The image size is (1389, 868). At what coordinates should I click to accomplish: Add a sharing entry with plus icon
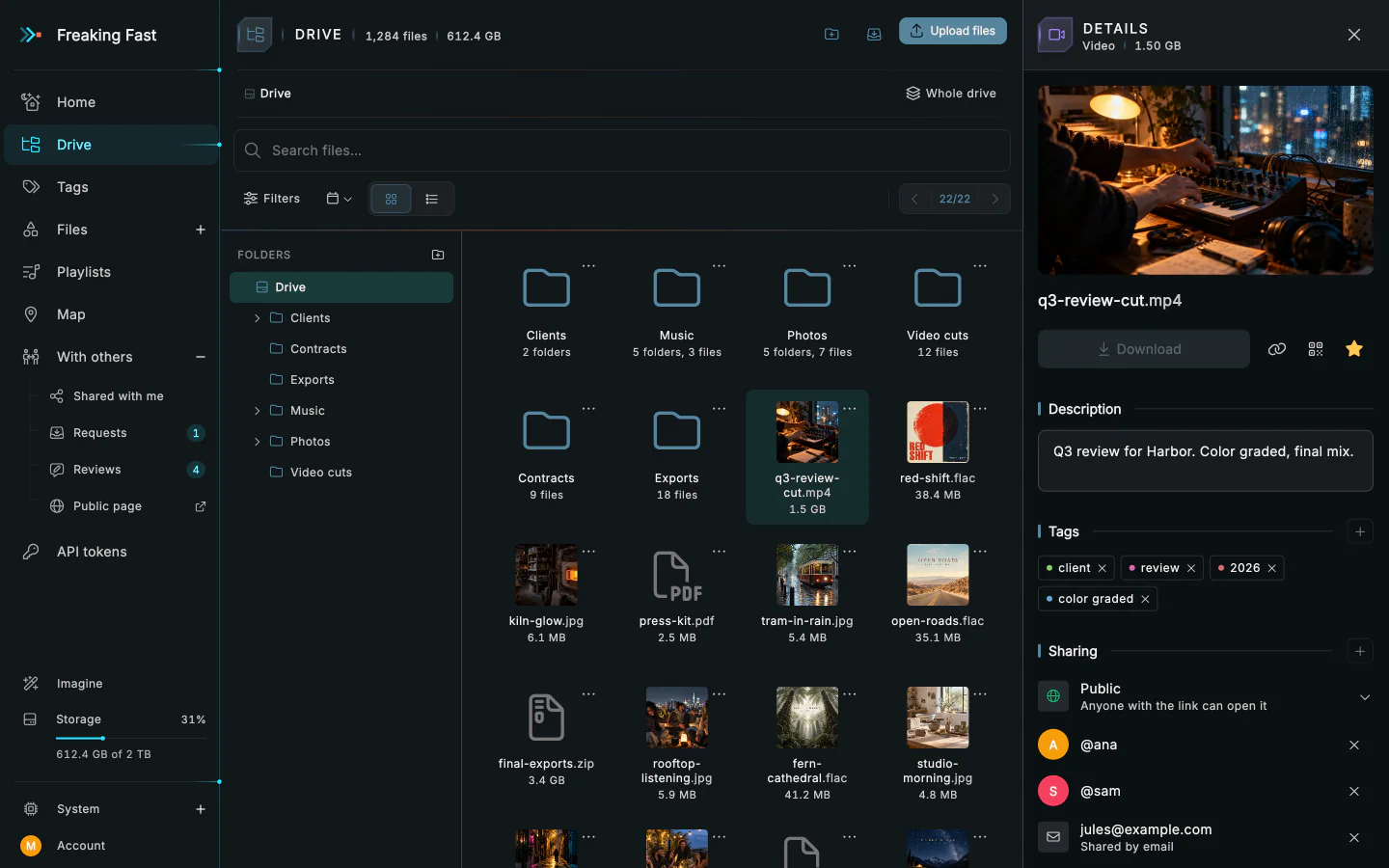1360,651
